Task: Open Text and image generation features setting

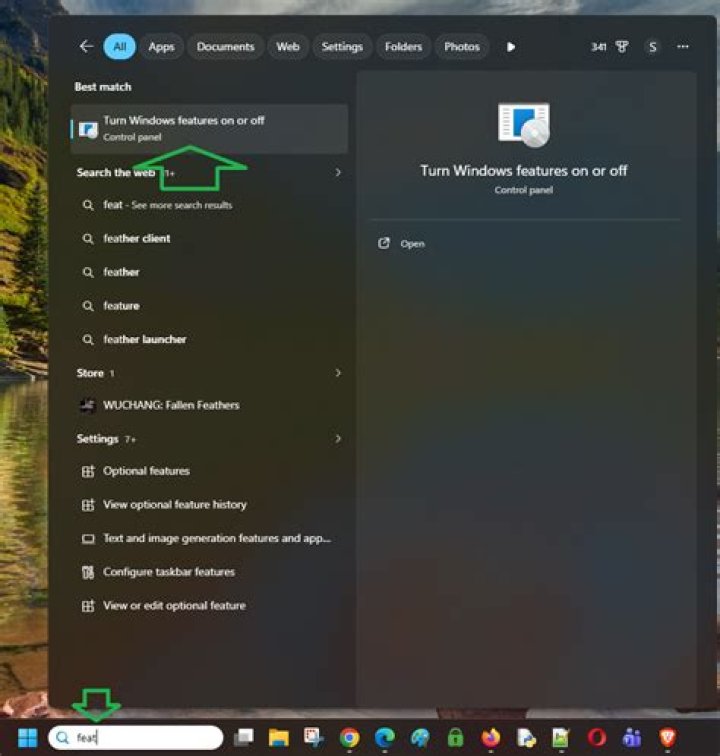Action: coord(209,539)
